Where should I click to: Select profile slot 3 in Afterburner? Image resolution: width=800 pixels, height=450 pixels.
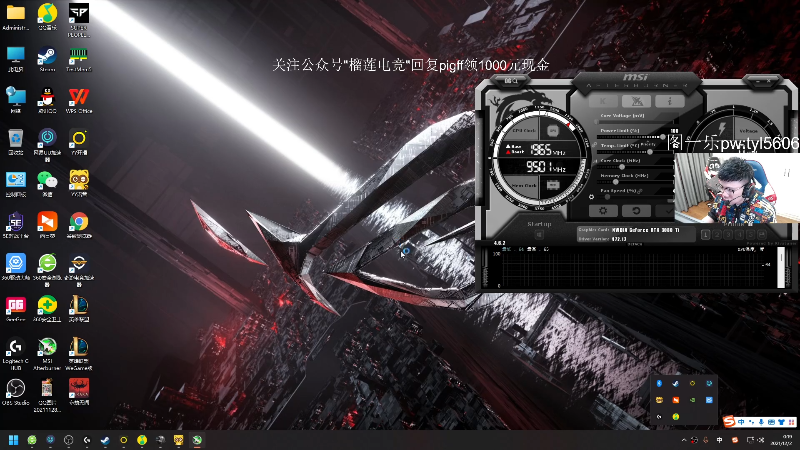(x=728, y=235)
